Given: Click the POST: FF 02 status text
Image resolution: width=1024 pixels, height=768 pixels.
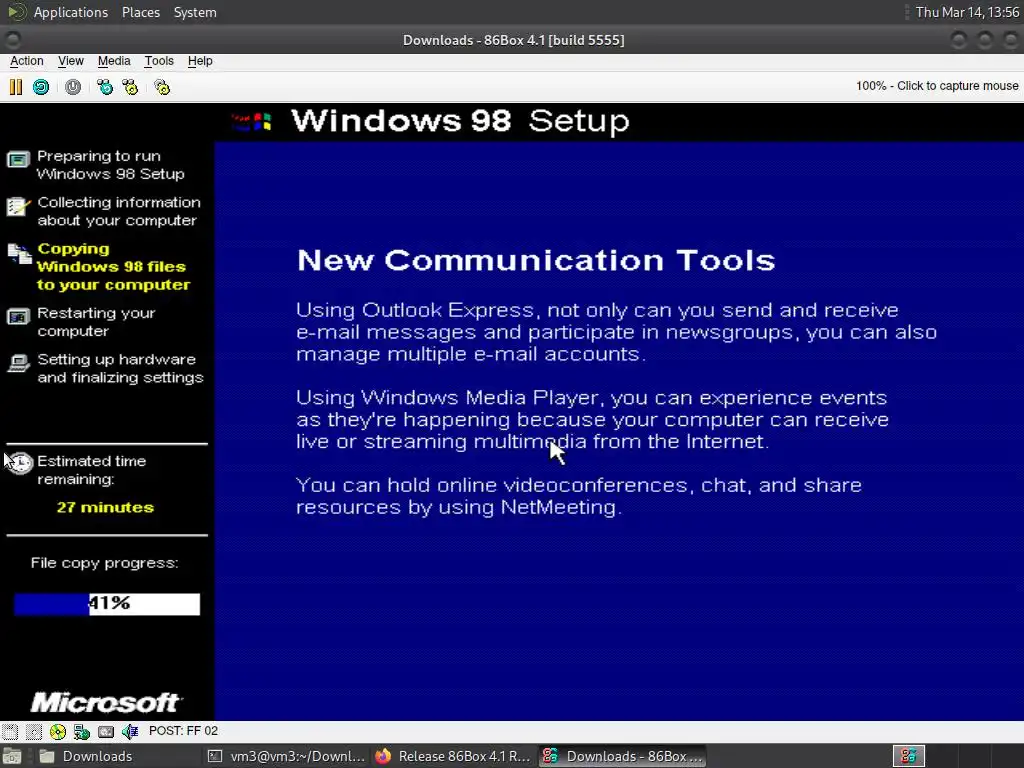Looking at the screenshot, I should click(x=184, y=731).
